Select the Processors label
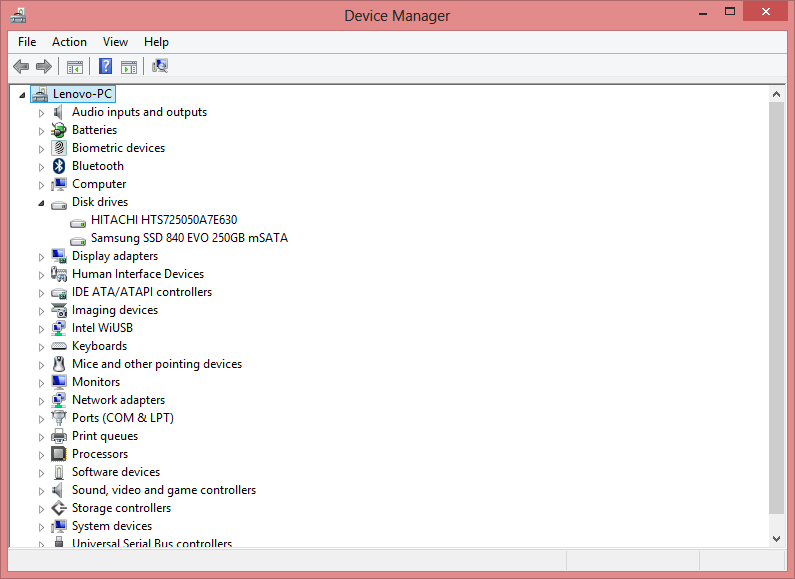Screen dimensions: 795x579 click(100, 454)
